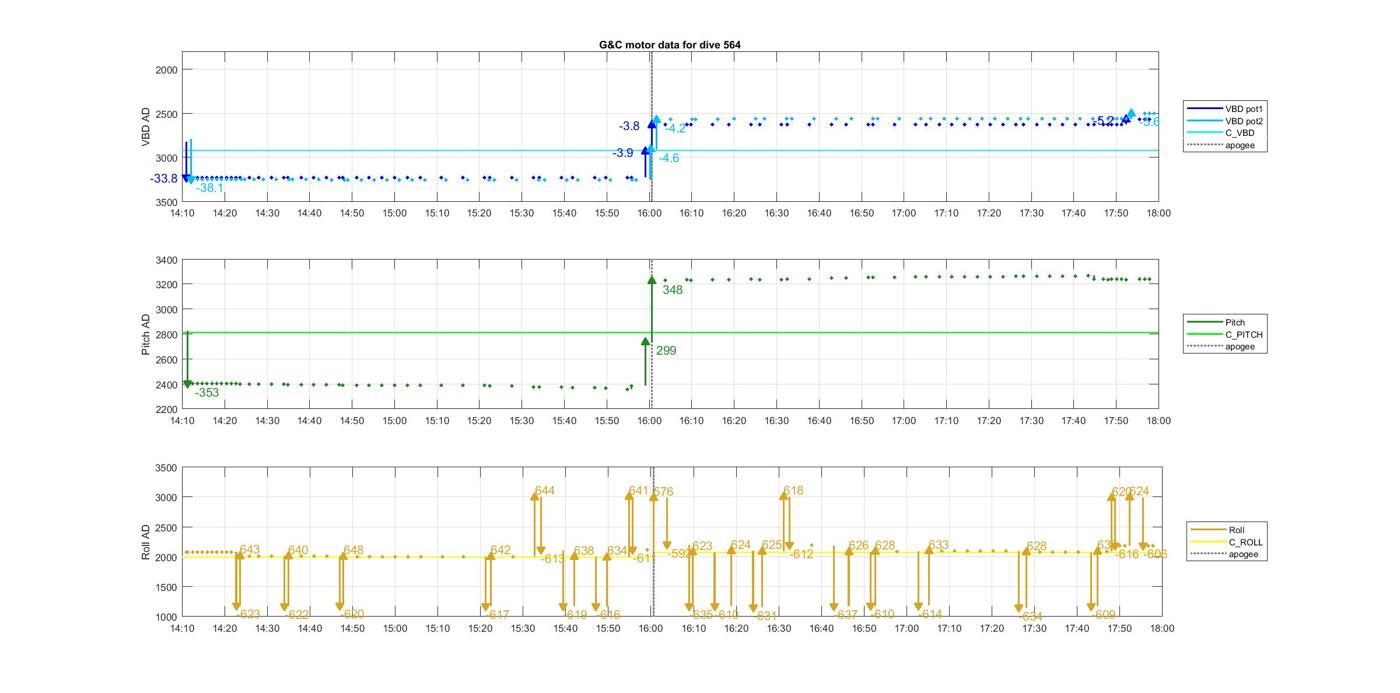Click the -634 roll annotation
Image resolution: width=1400 pixels, height=693 pixels.
pyautogui.click(x=1031, y=617)
